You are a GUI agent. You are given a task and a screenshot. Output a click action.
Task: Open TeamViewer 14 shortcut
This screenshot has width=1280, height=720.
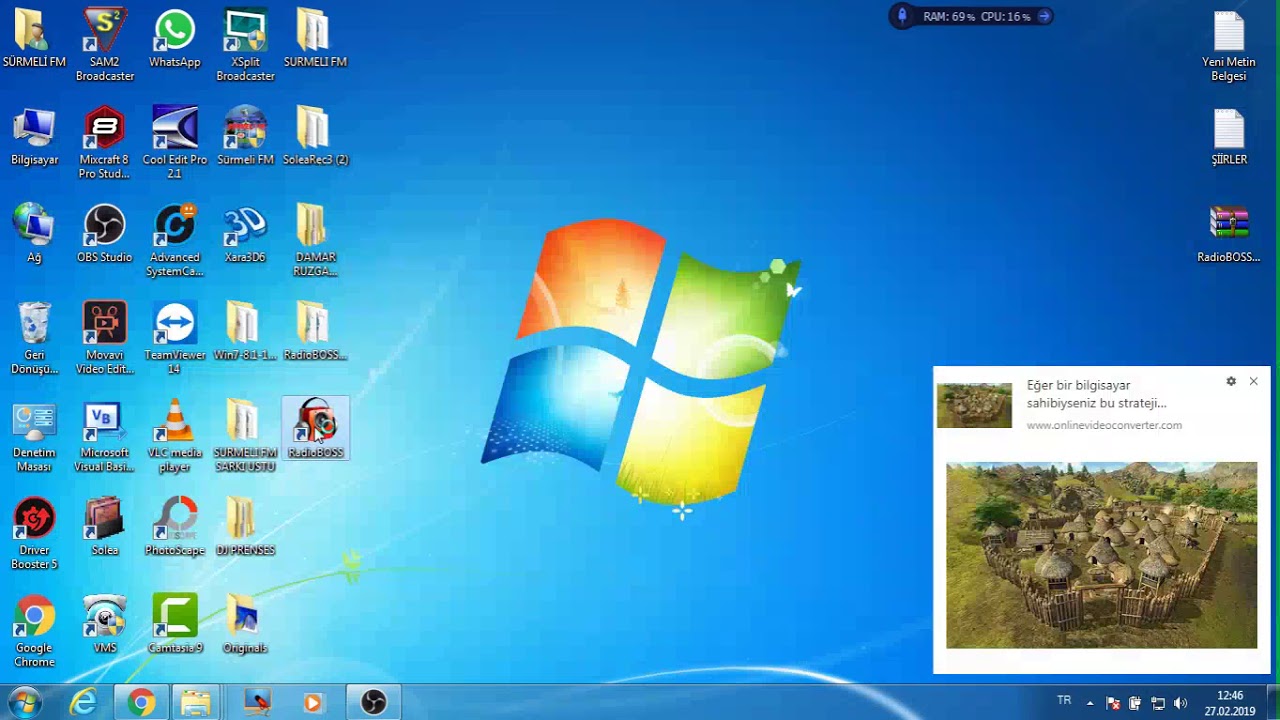(175, 338)
